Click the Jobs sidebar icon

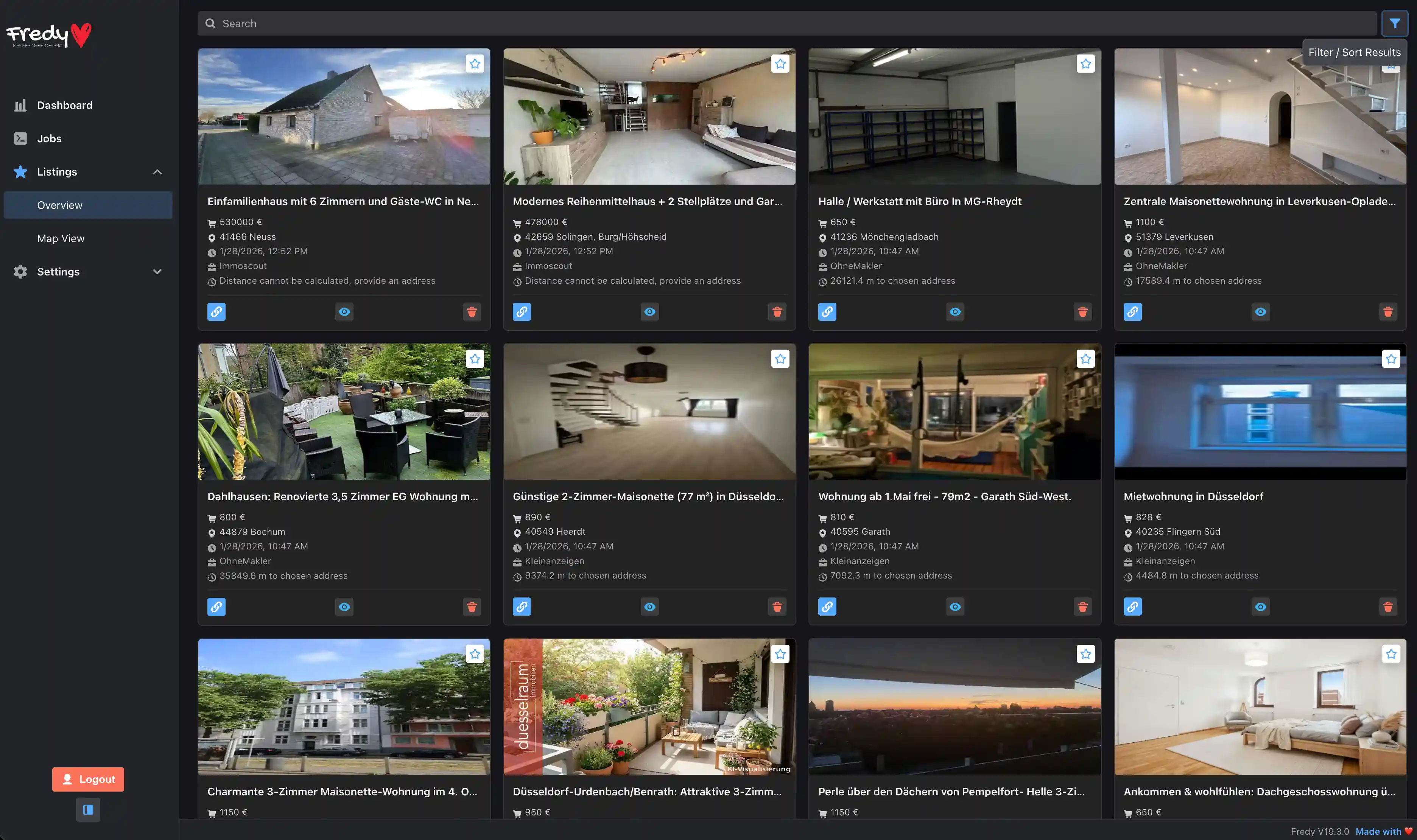click(x=20, y=138)
